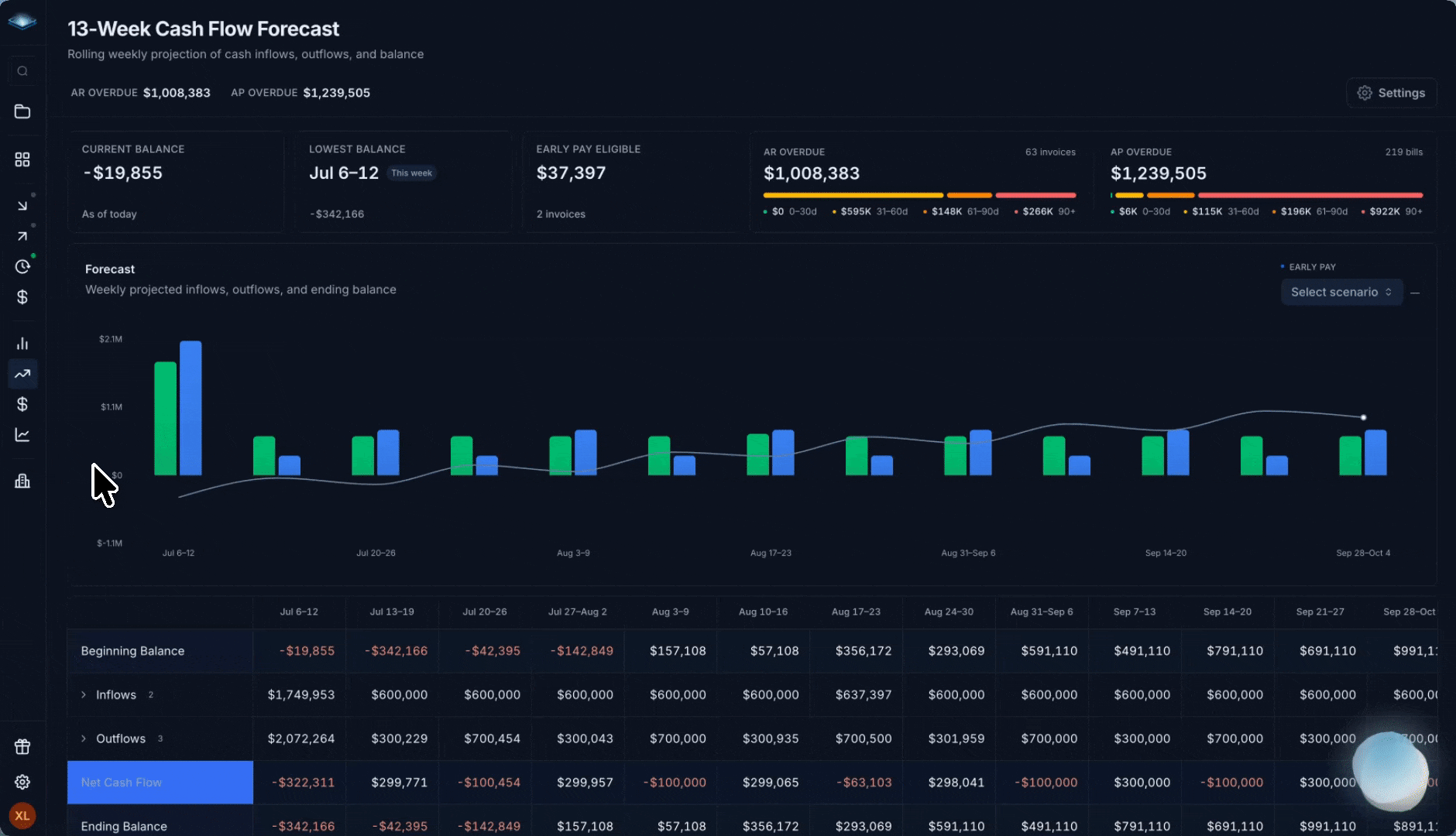The image size is (1456, 836).
Task: Open the dashboard grid icon
Action: click(22, 159)
